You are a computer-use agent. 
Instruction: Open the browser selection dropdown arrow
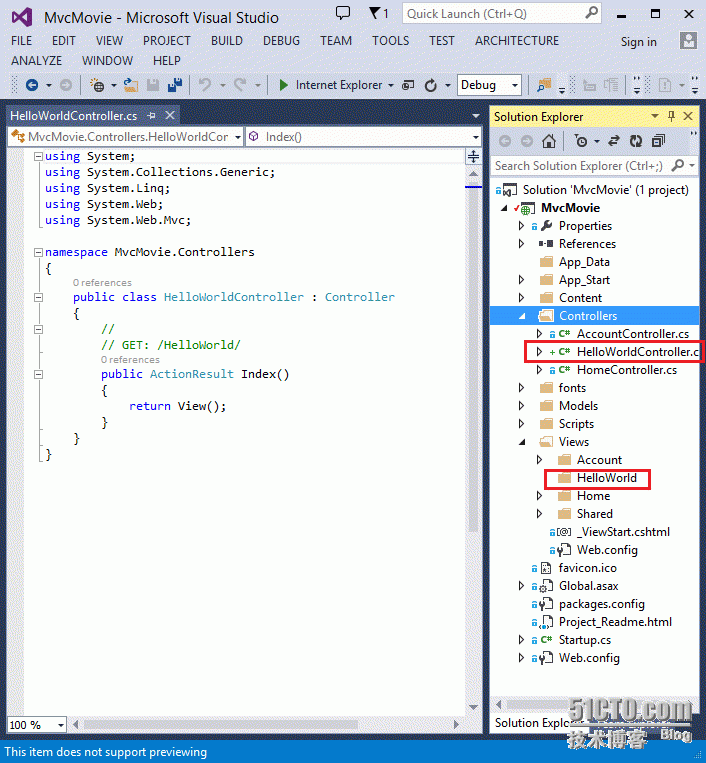391,86
